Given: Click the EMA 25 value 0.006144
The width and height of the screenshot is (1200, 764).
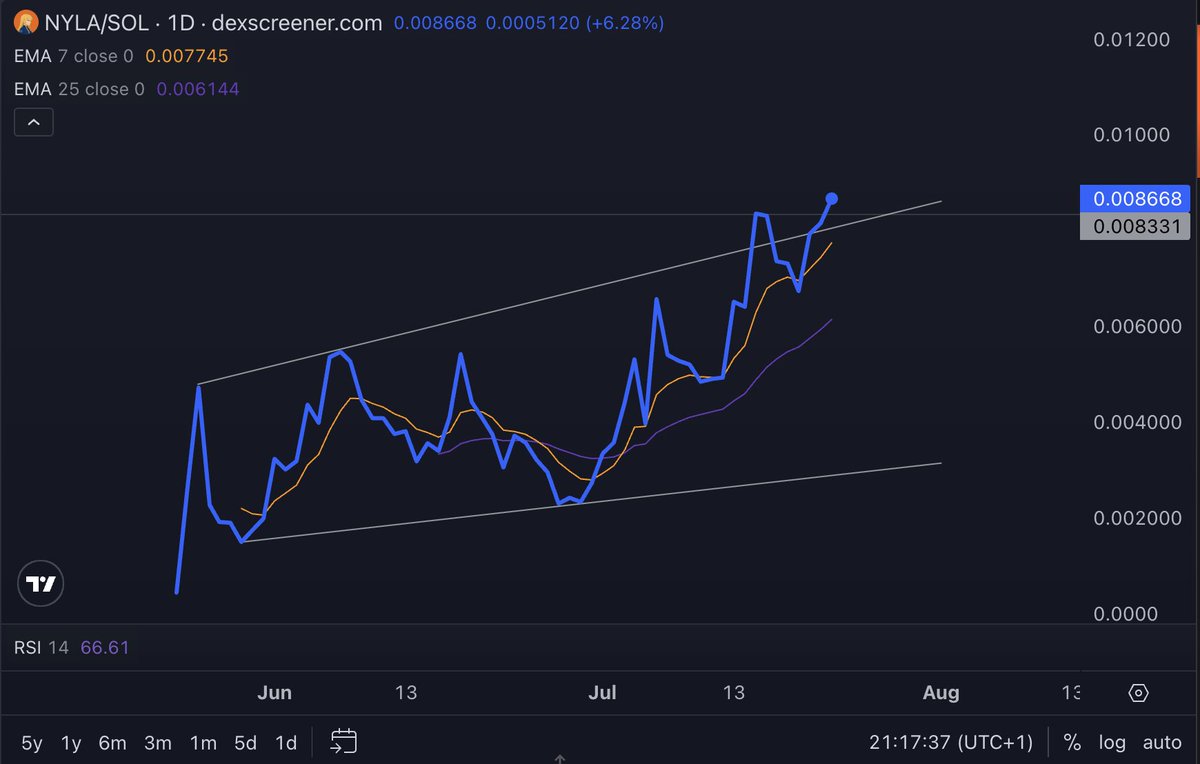Looking at the screenshot, I should pyautogui.click(x=198, y=89).
